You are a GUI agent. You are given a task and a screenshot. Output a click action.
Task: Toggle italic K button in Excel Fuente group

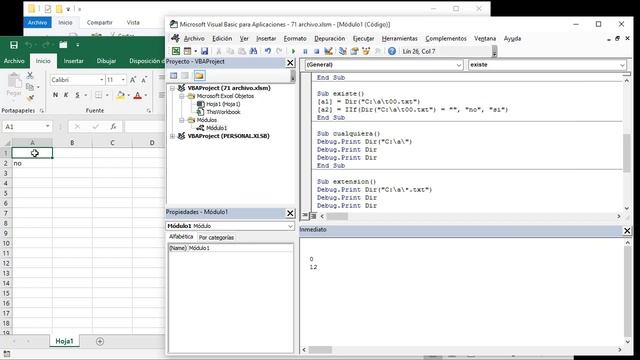click(66, 95)
